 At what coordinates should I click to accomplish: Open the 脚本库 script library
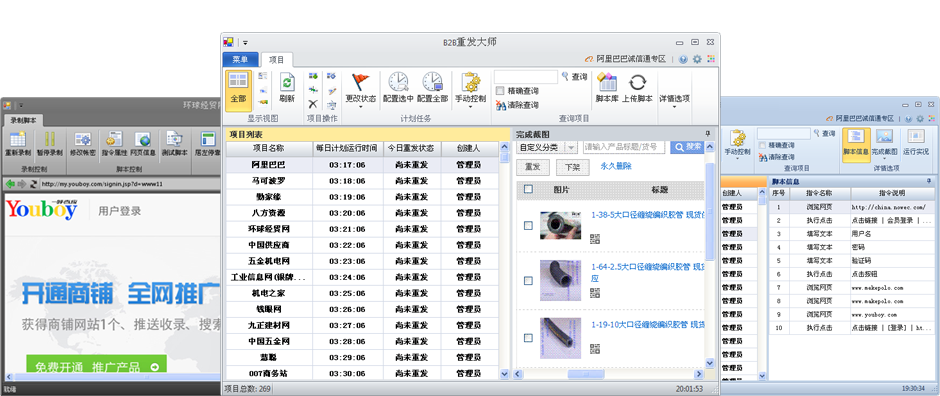pyautogui.click(x=607, y=87)
